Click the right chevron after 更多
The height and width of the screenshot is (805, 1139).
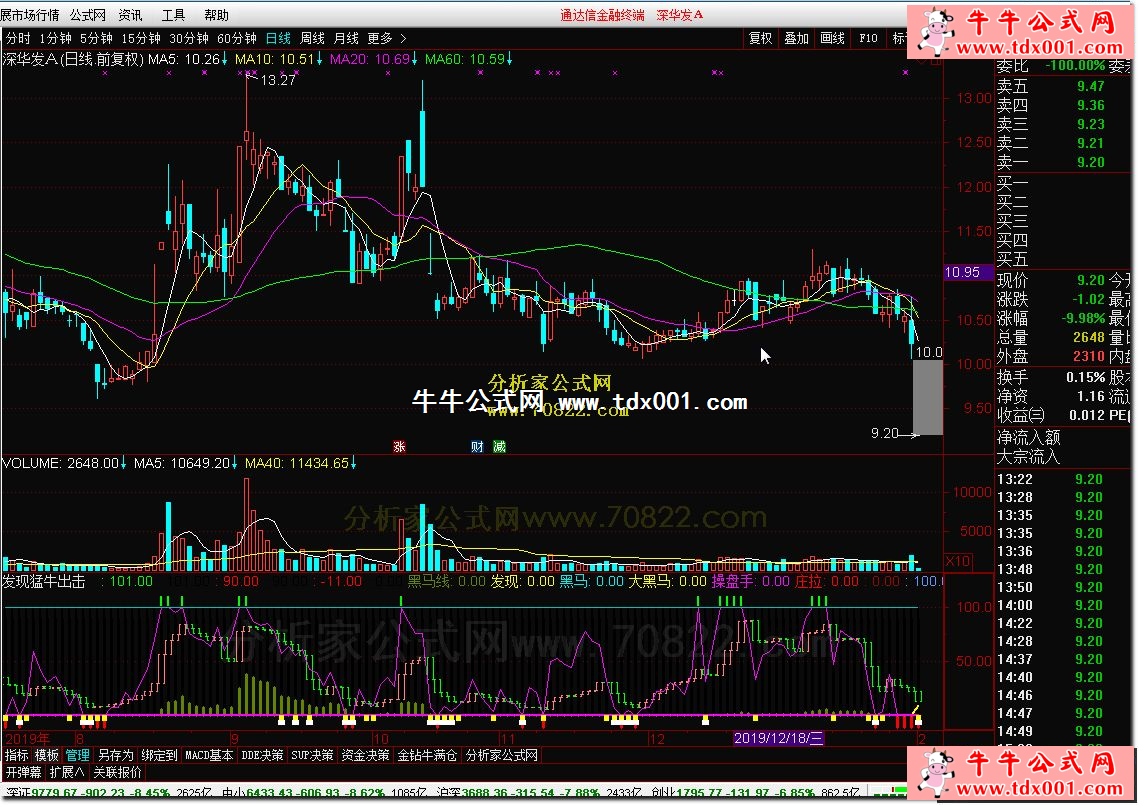click(403, 38)
